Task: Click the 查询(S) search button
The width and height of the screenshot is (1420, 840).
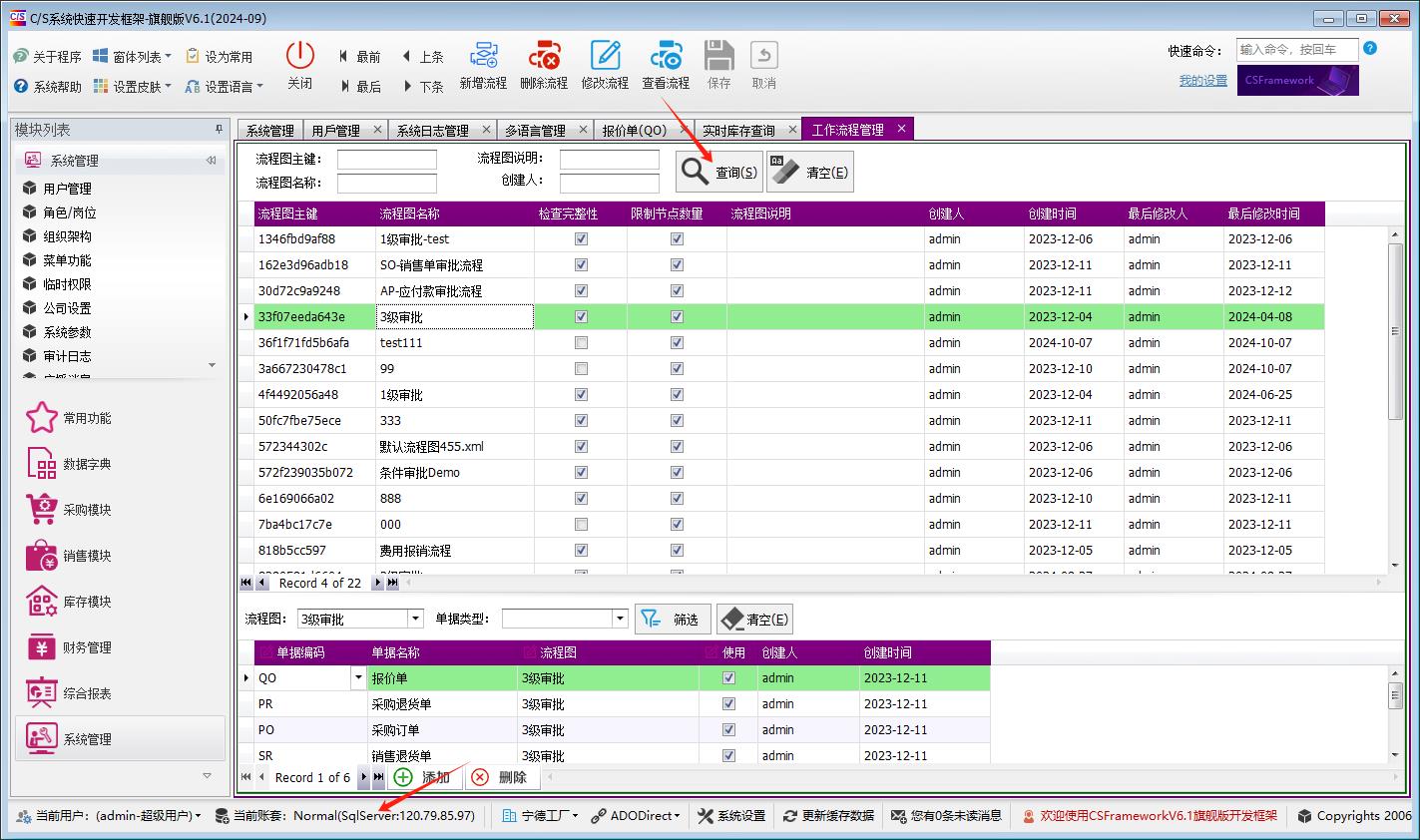Action: point(719,173)
